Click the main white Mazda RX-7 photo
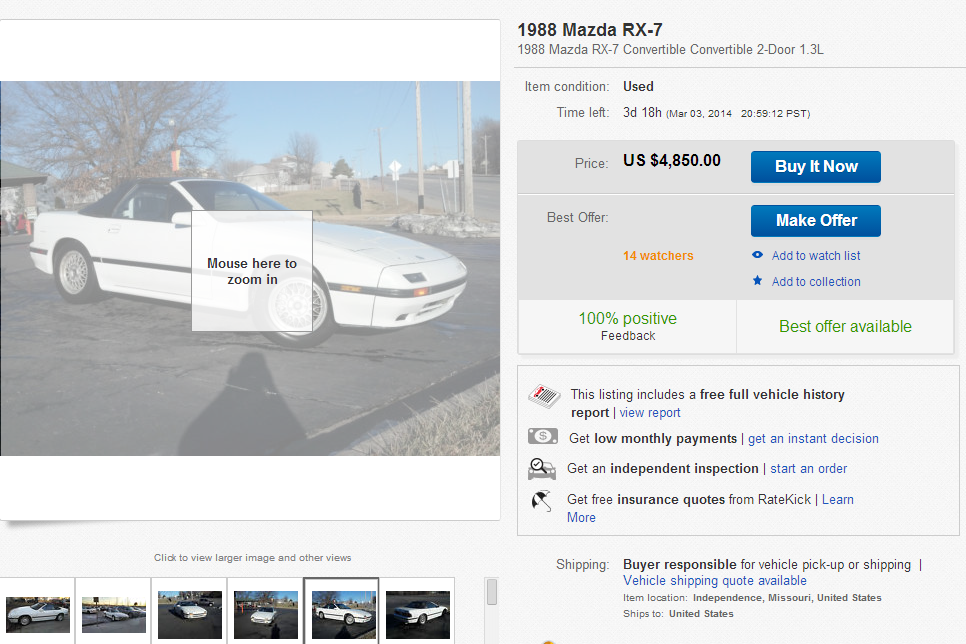966x644 pixels. pos(250,269)
